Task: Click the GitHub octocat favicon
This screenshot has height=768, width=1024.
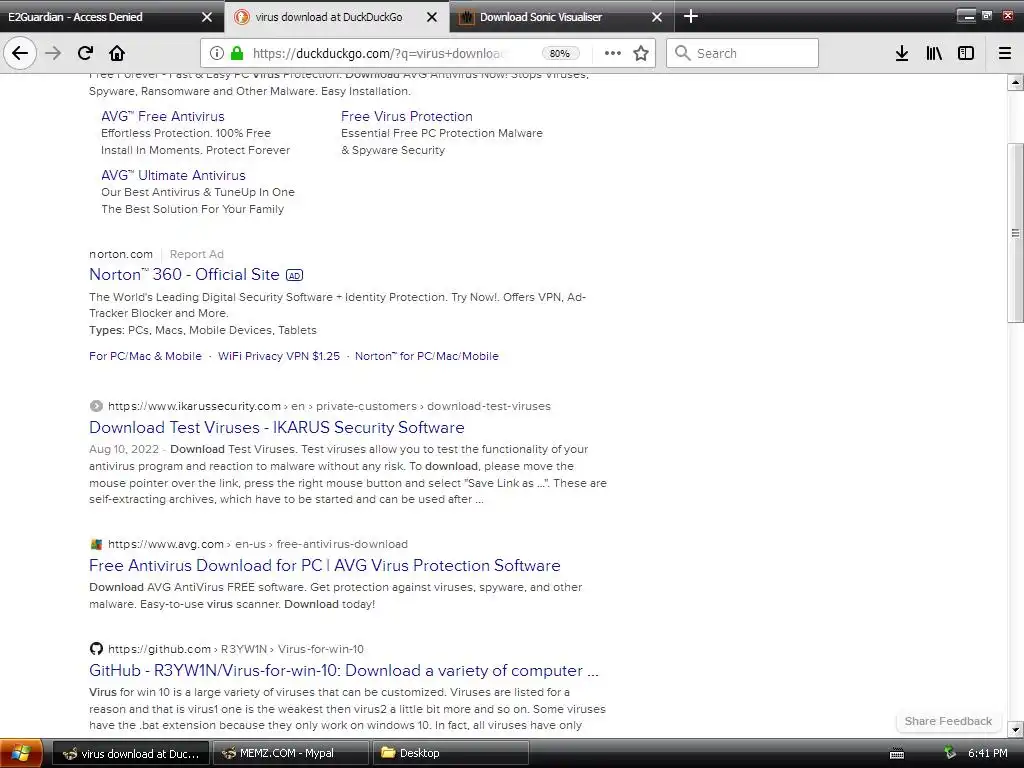Action: (x=96, y=648)
